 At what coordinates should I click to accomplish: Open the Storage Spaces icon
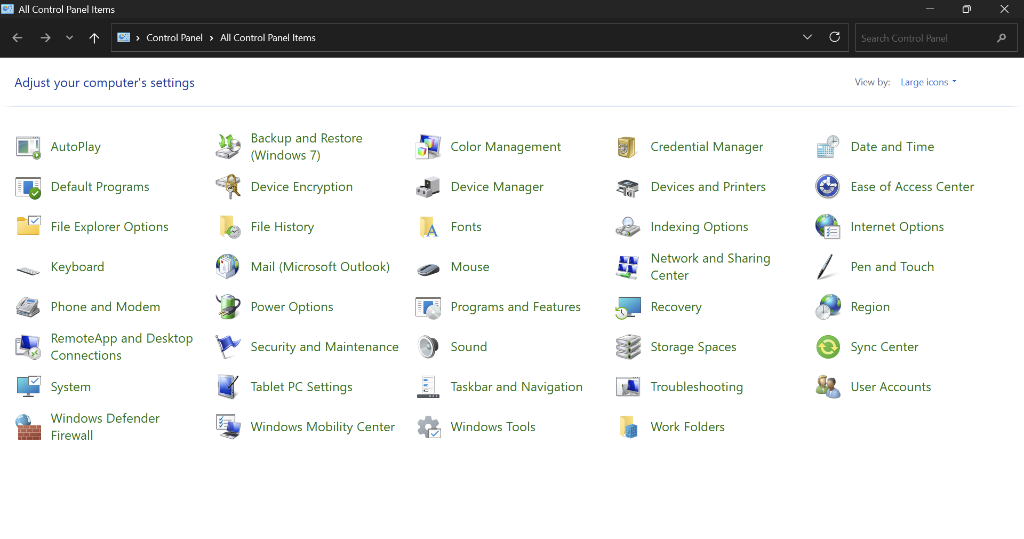628,347
